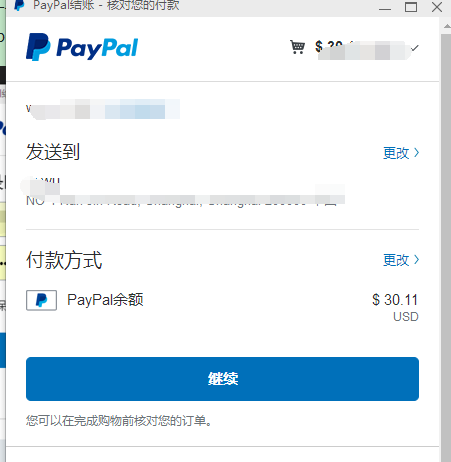Expand the cart total dropdown chevron

coord(414,48)
